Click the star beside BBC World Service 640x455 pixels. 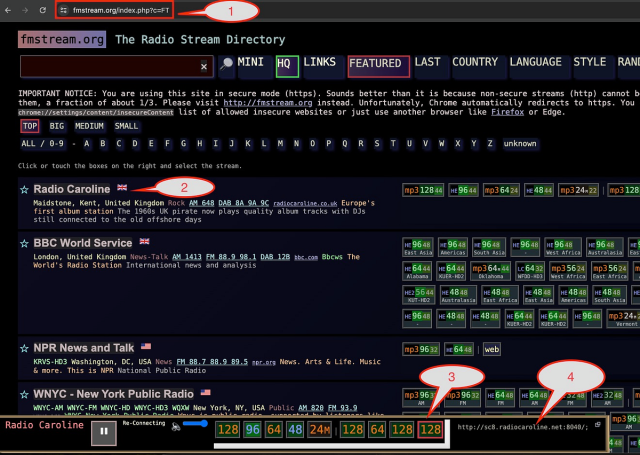coord(24,243)
